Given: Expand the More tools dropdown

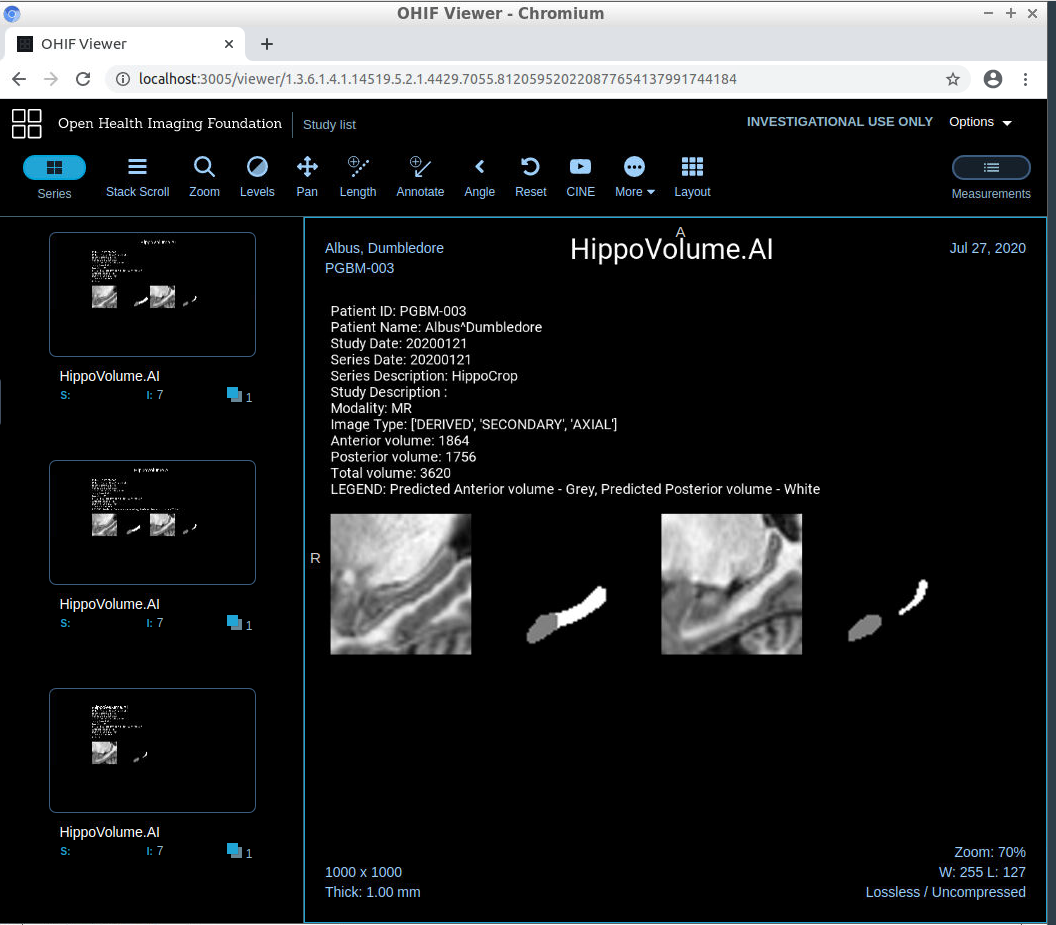Looking at the screenshot, I should coord(634,177).
